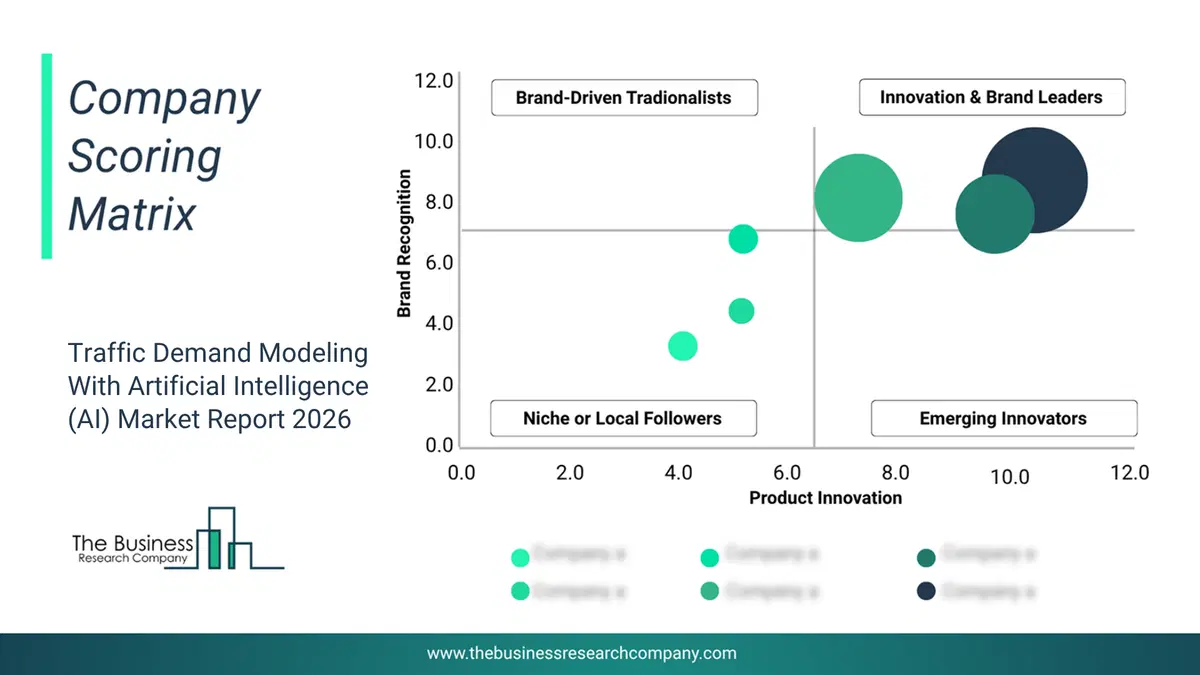Click the large medium-green chart bubble
1200x675 pixels.
pos(858,198)
